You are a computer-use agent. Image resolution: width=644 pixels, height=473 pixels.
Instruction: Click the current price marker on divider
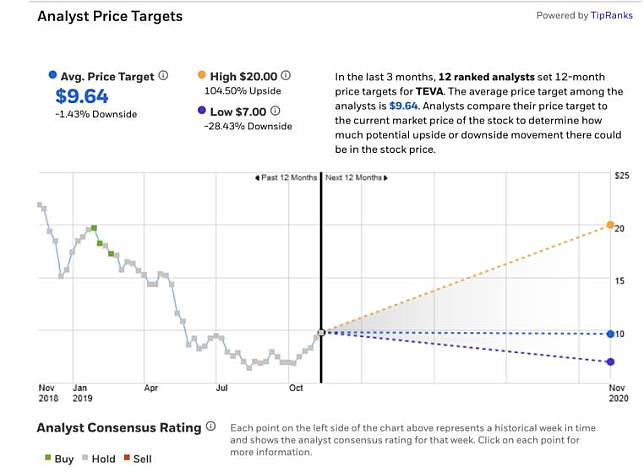pyautogui.click(x=321, y=332)
